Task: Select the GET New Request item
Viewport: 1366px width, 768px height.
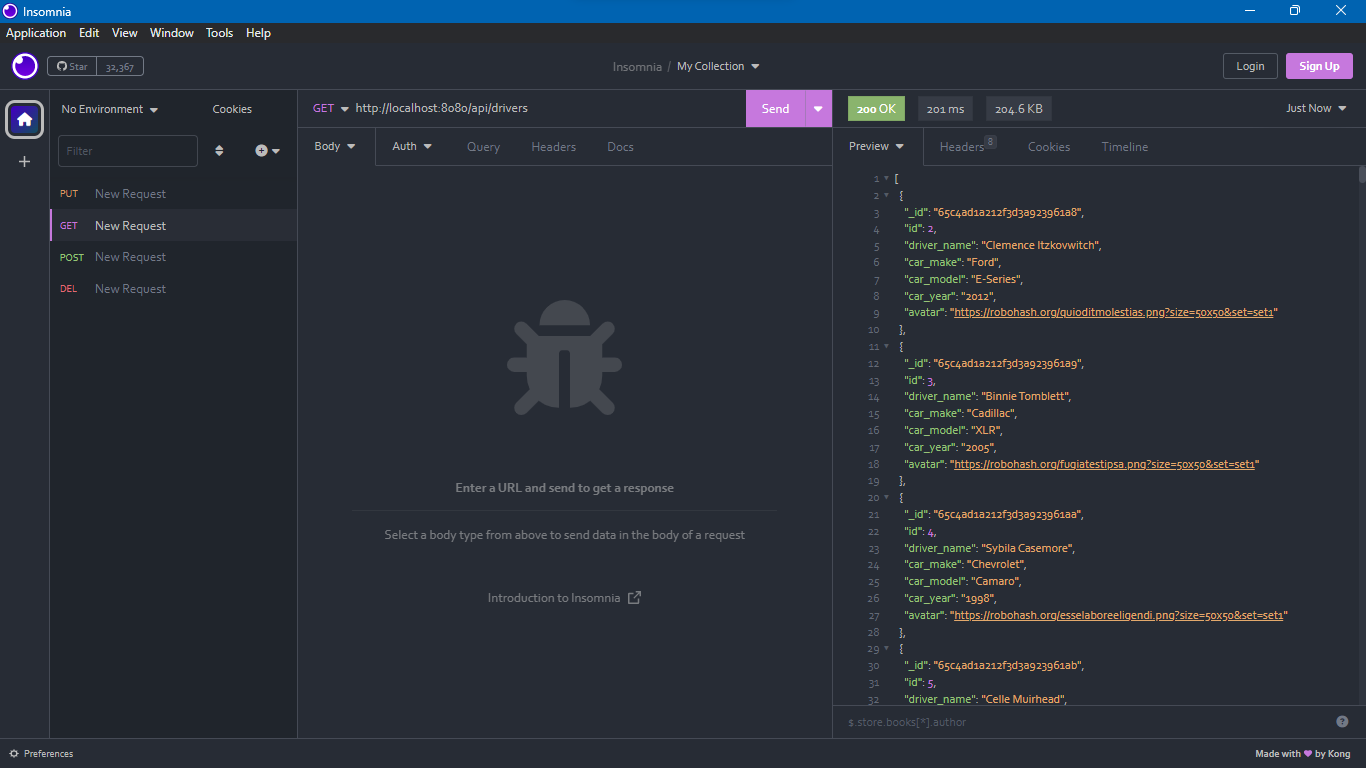Action: click(174, 226)
